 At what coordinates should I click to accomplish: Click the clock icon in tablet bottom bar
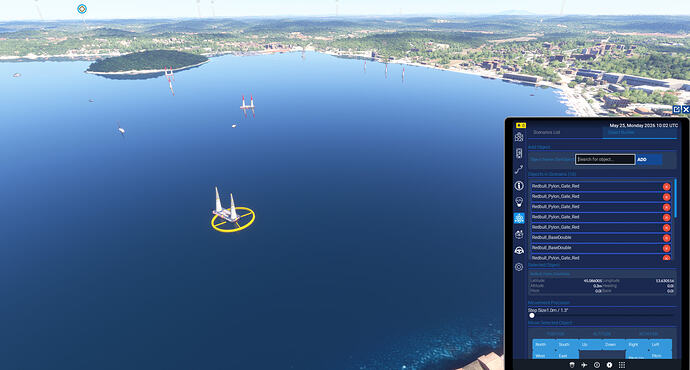[597, 365]
